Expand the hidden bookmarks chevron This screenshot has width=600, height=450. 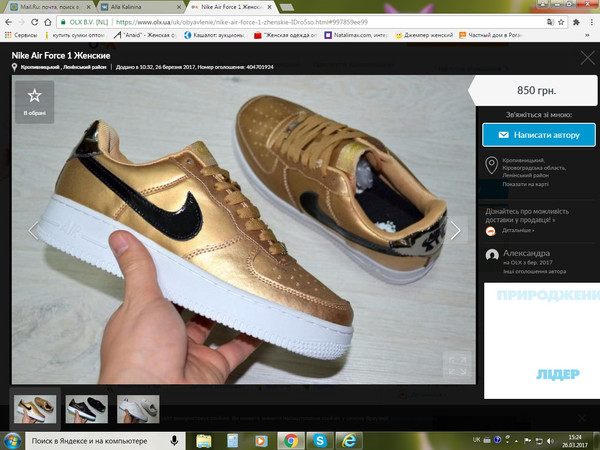pos(587,35)
